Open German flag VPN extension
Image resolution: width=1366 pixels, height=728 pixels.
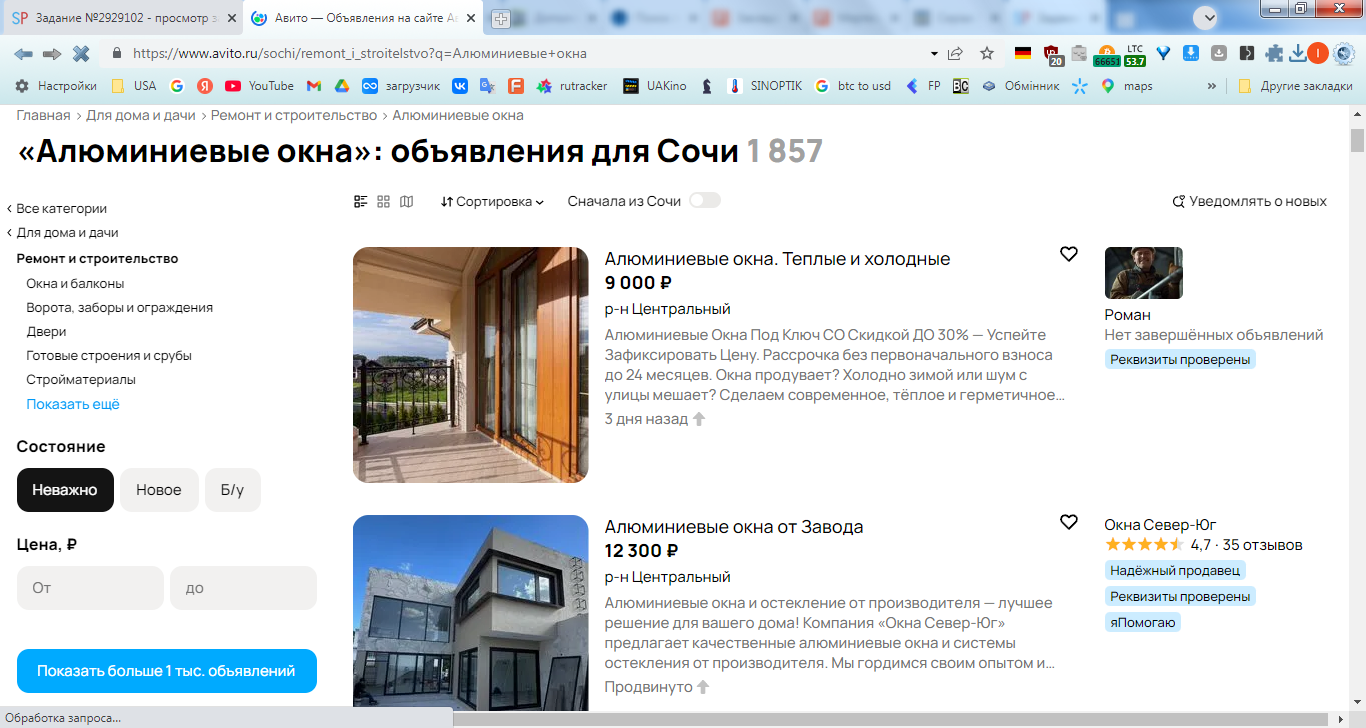coord(1023,53)
